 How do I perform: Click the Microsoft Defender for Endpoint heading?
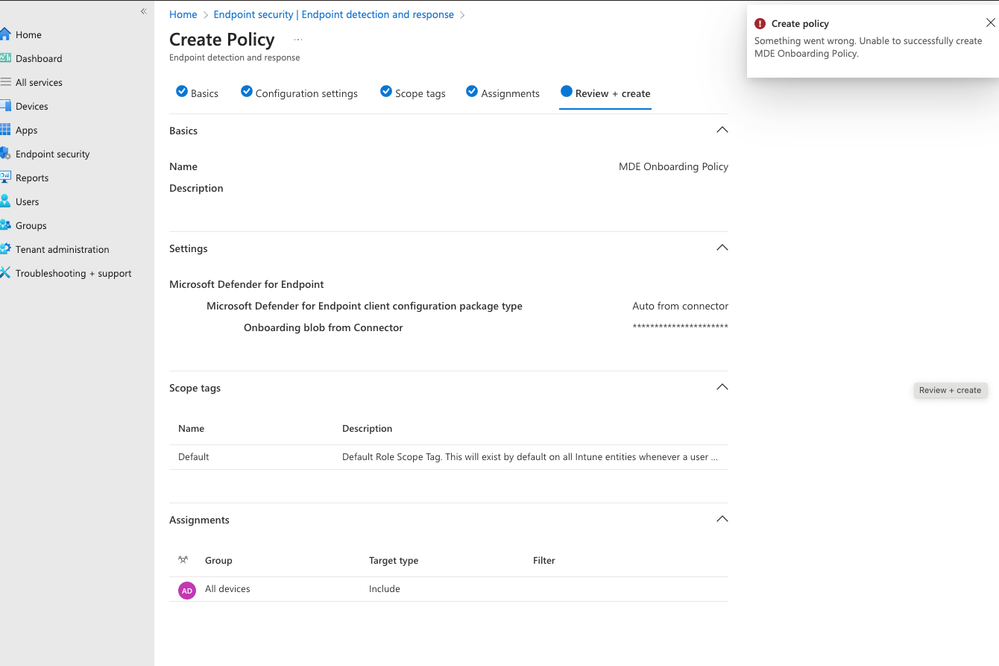click(x=246, y=284)
